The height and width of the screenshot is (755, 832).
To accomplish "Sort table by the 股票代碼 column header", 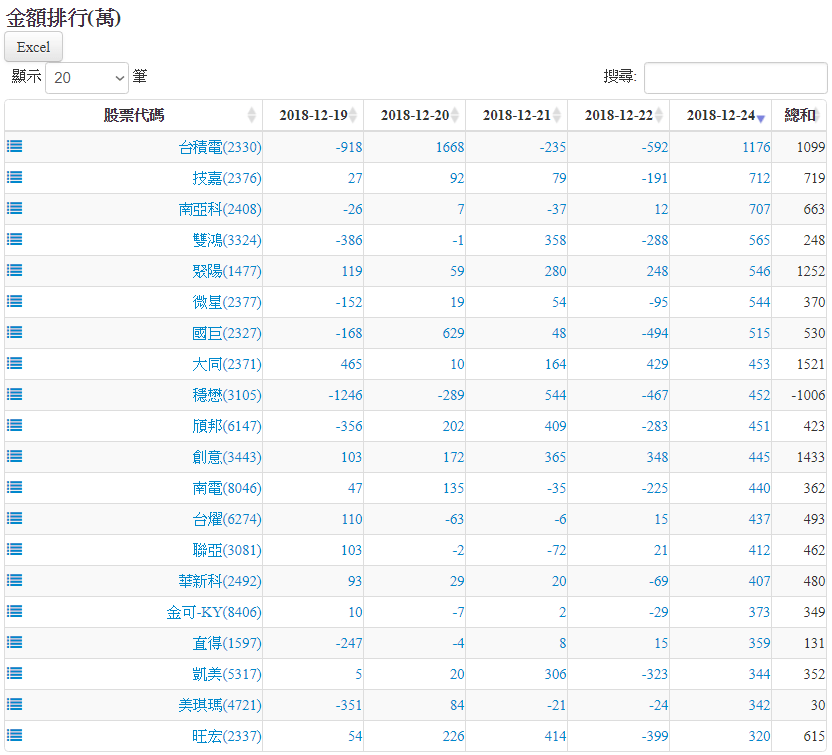I will pyautogui.click(x=134, y=115).
